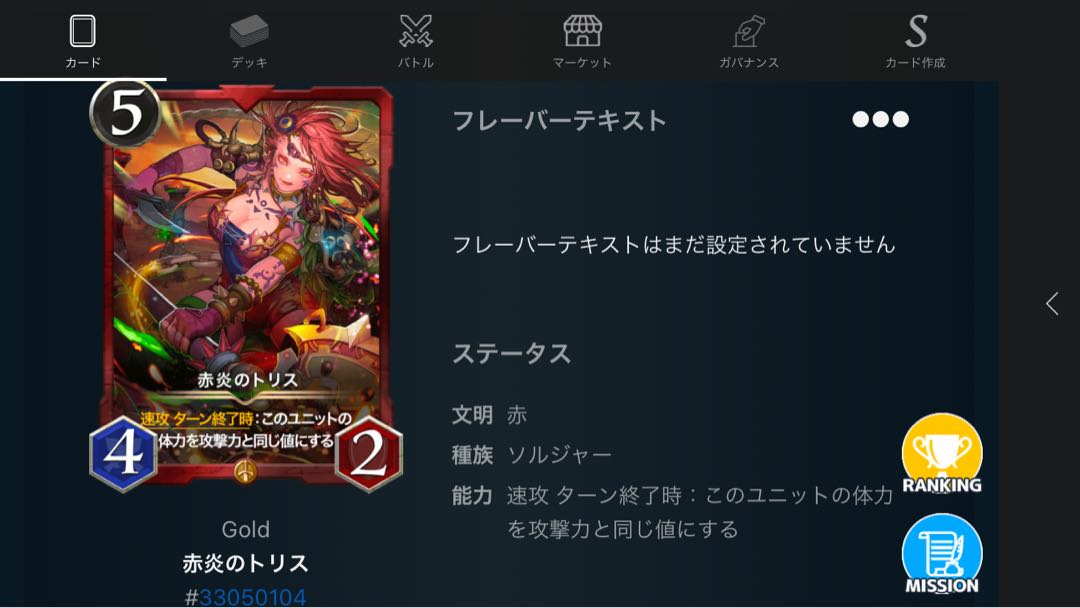This screenshot has width=1080, height=608.
Task: Open the ガバナンス governance icon
Action: click(x=749, y=31)
